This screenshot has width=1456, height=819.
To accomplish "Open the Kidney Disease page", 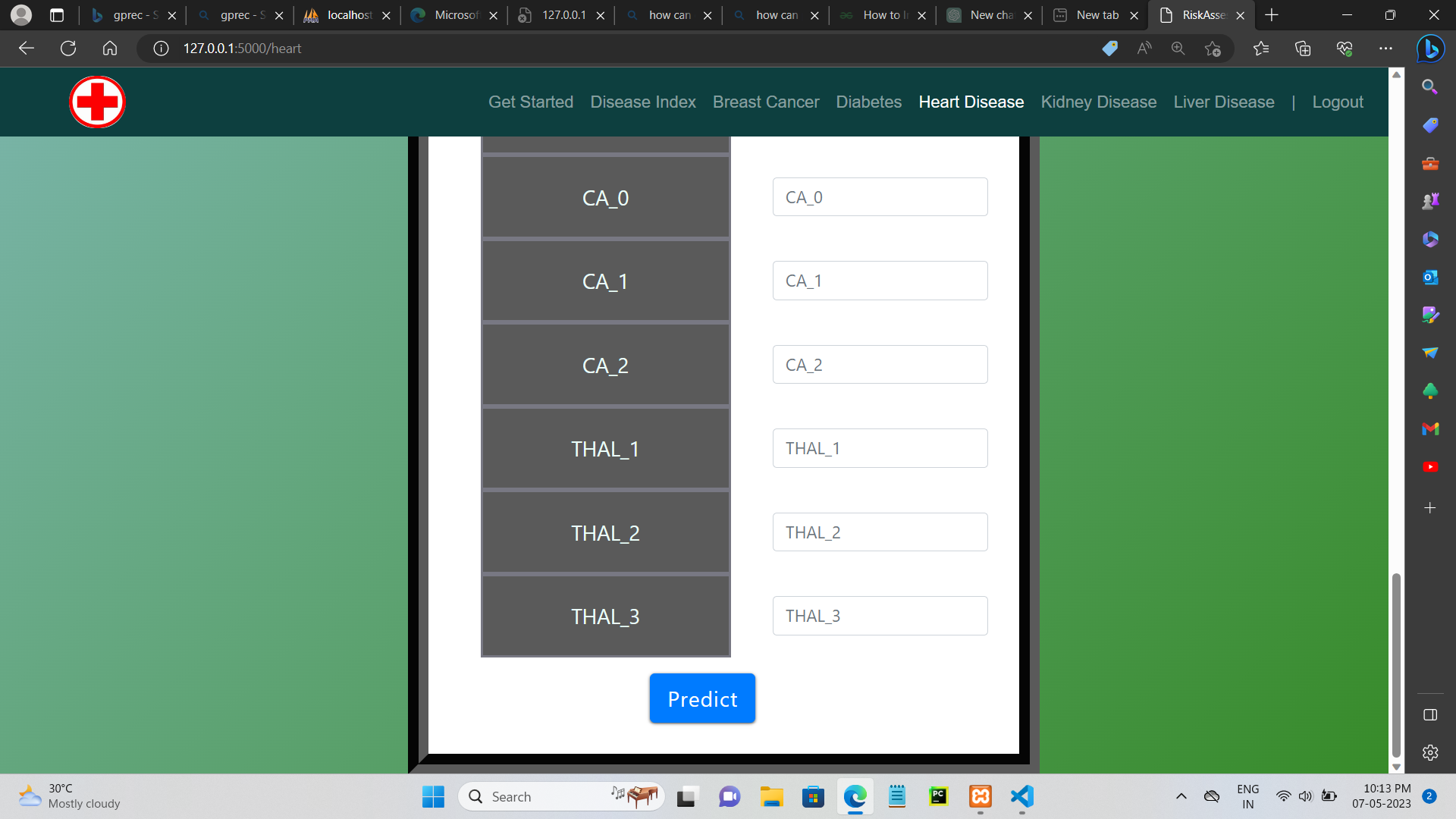I will [1099, 102].
